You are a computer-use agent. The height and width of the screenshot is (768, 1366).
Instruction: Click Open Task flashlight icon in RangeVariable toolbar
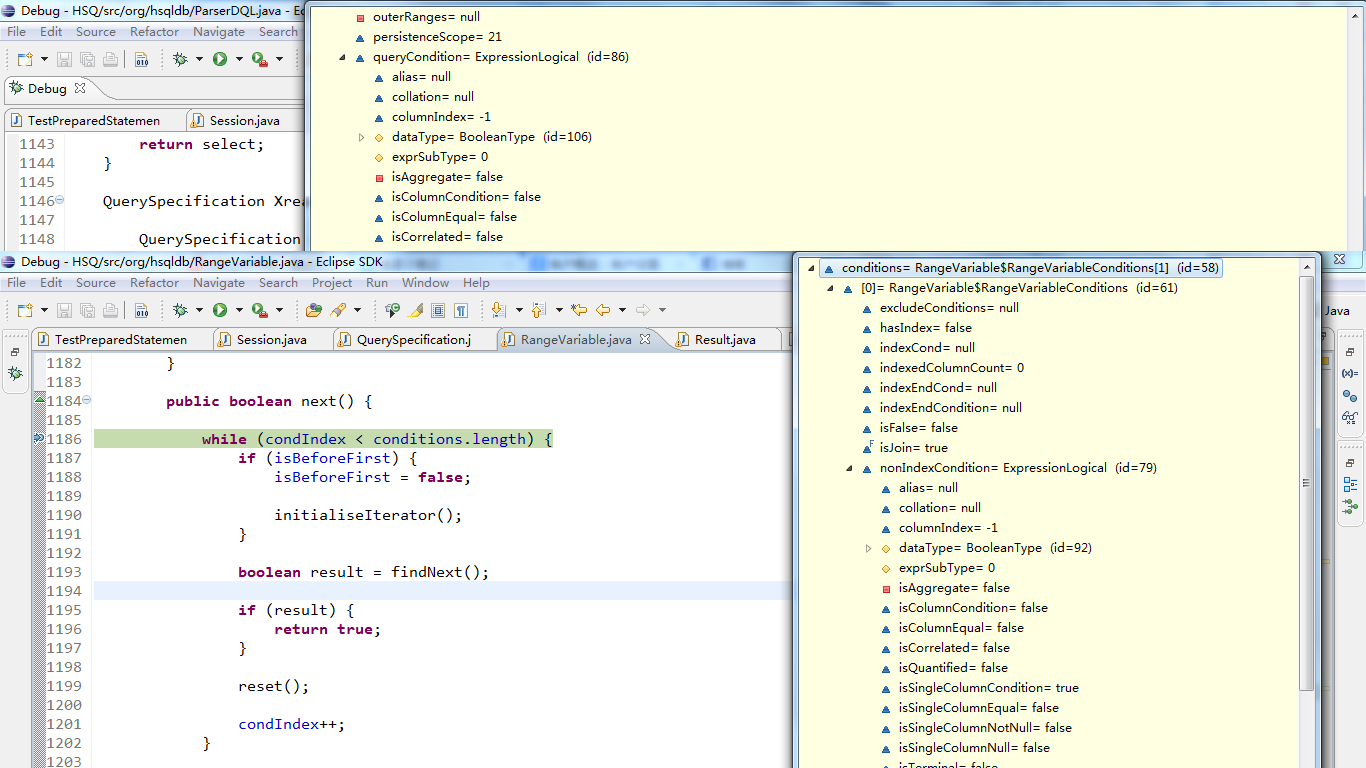click(338, 310)
